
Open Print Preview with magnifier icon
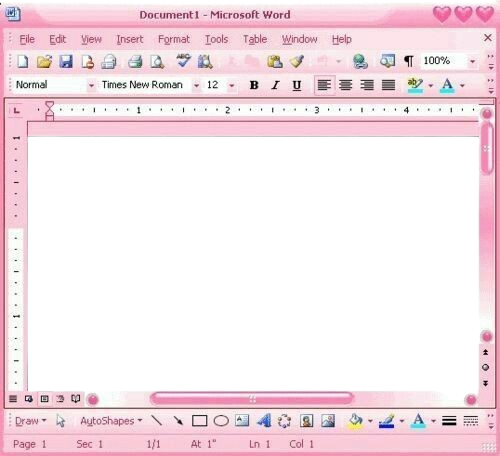pyautogui.click(x=157, y=61)
